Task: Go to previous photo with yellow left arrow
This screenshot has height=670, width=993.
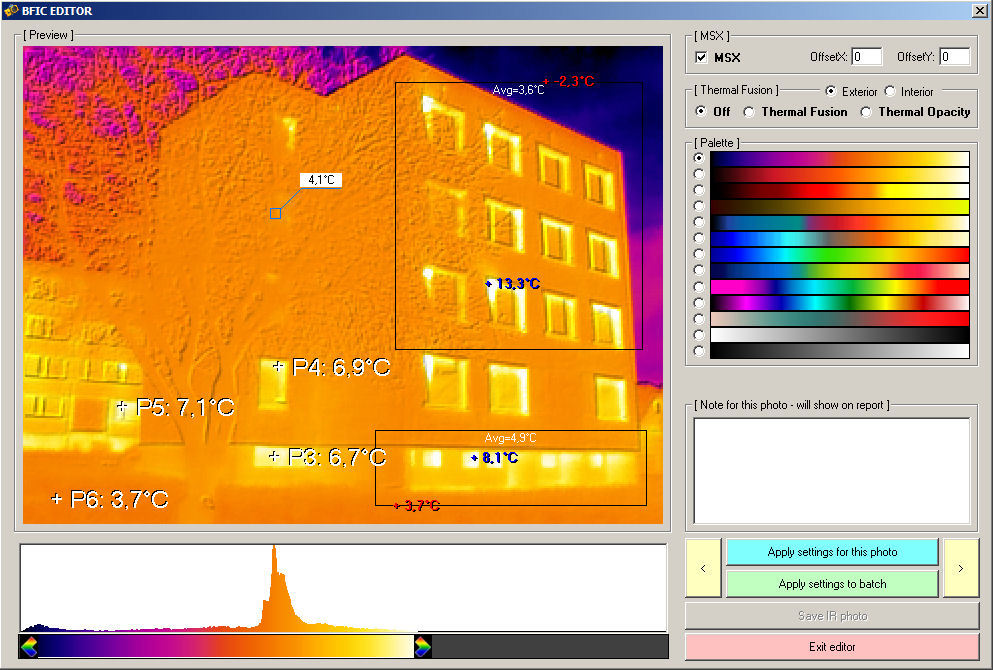Action: pyautogui.click(x=702, y=567)
